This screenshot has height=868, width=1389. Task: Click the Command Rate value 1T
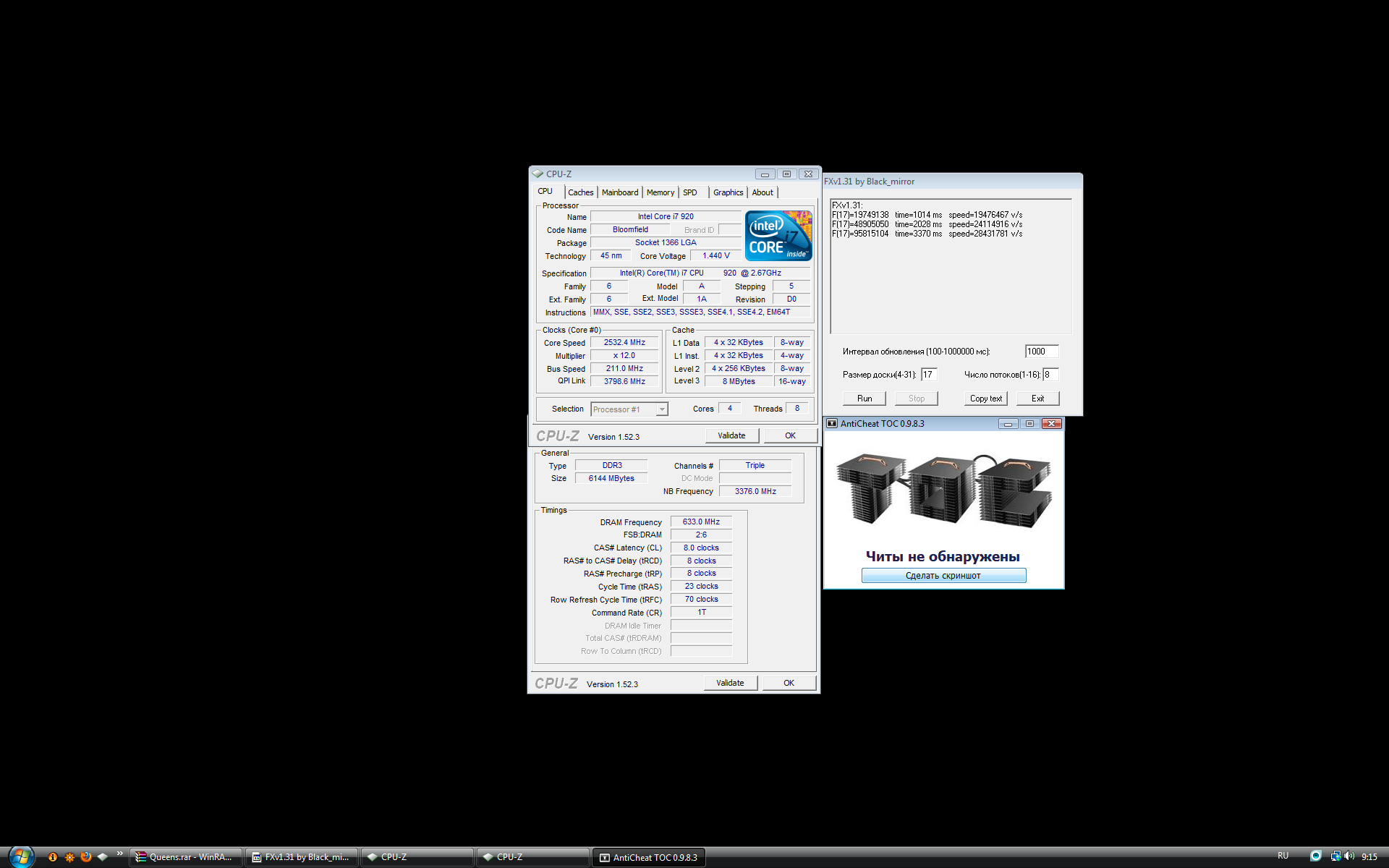pyautogui.click(x=701, y=613)
